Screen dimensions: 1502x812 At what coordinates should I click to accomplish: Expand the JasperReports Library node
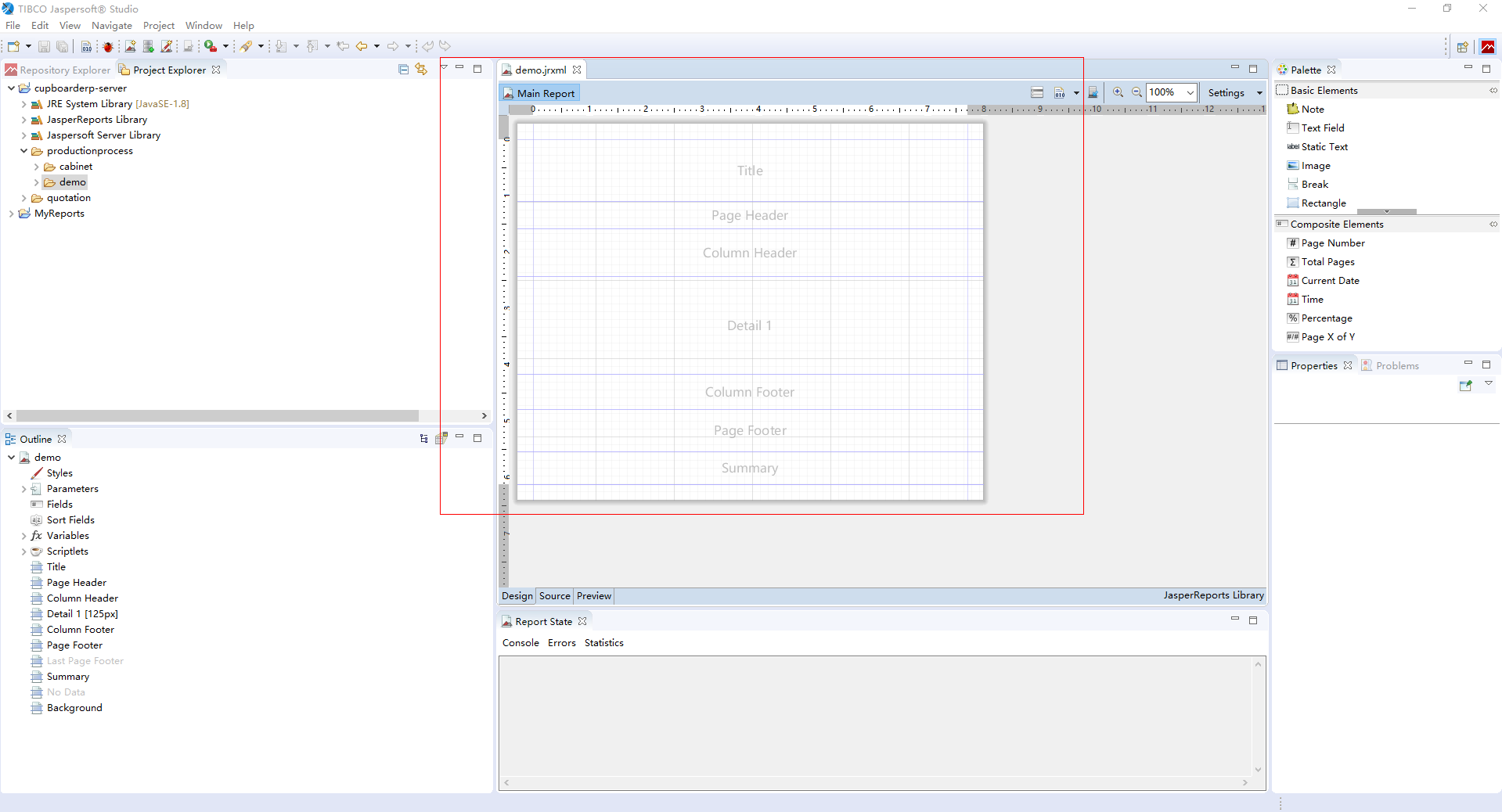point(23,120)
